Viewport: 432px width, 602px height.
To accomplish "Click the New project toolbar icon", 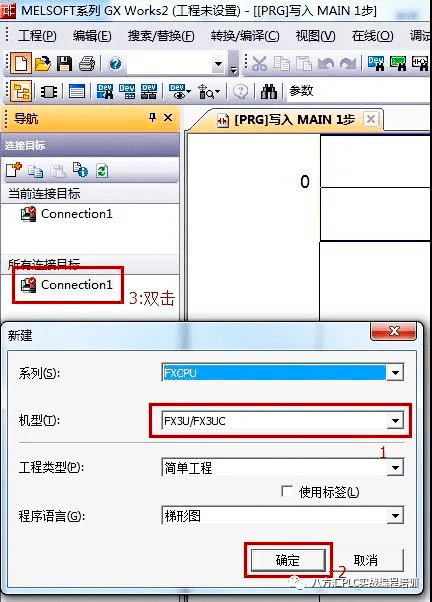I will [x=20, y=63].
